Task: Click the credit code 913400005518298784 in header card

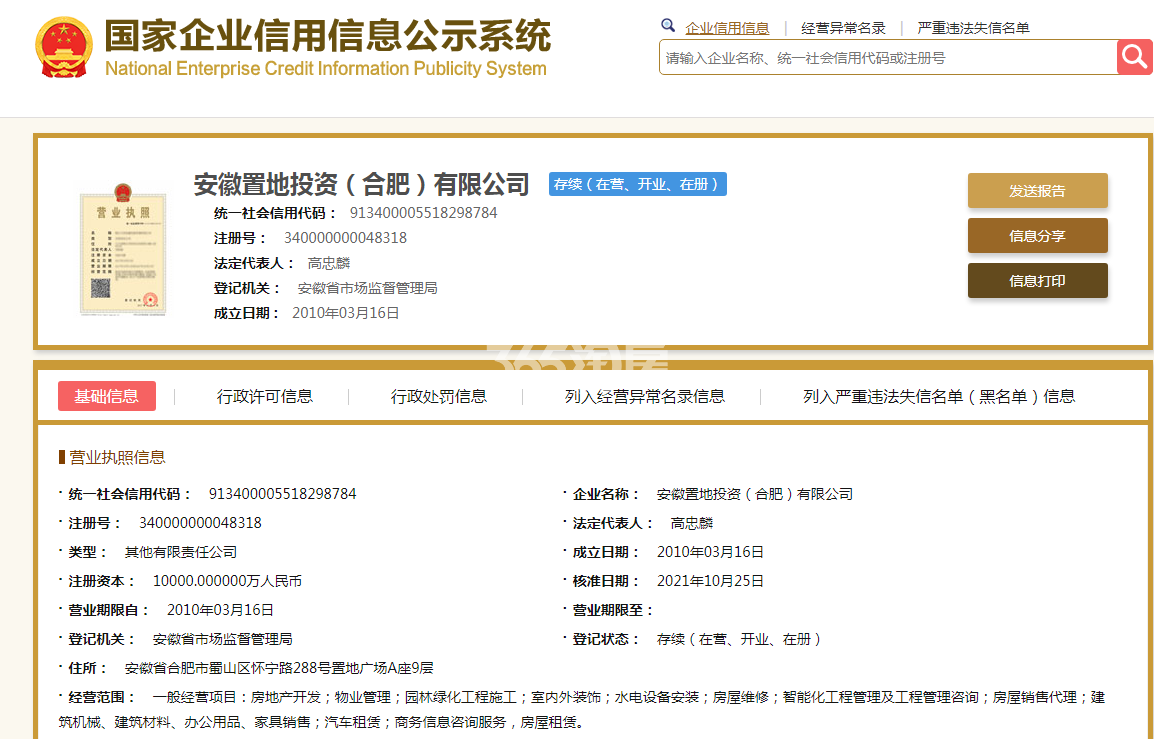Action: pyautogui.click(x=423, y=213)
